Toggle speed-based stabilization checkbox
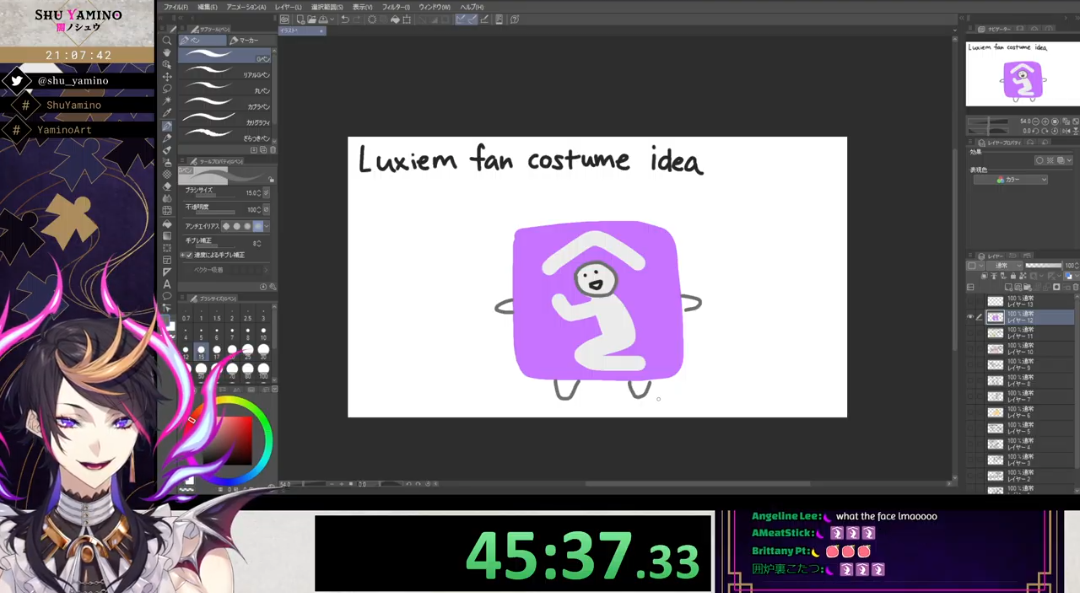 [189, 256]
